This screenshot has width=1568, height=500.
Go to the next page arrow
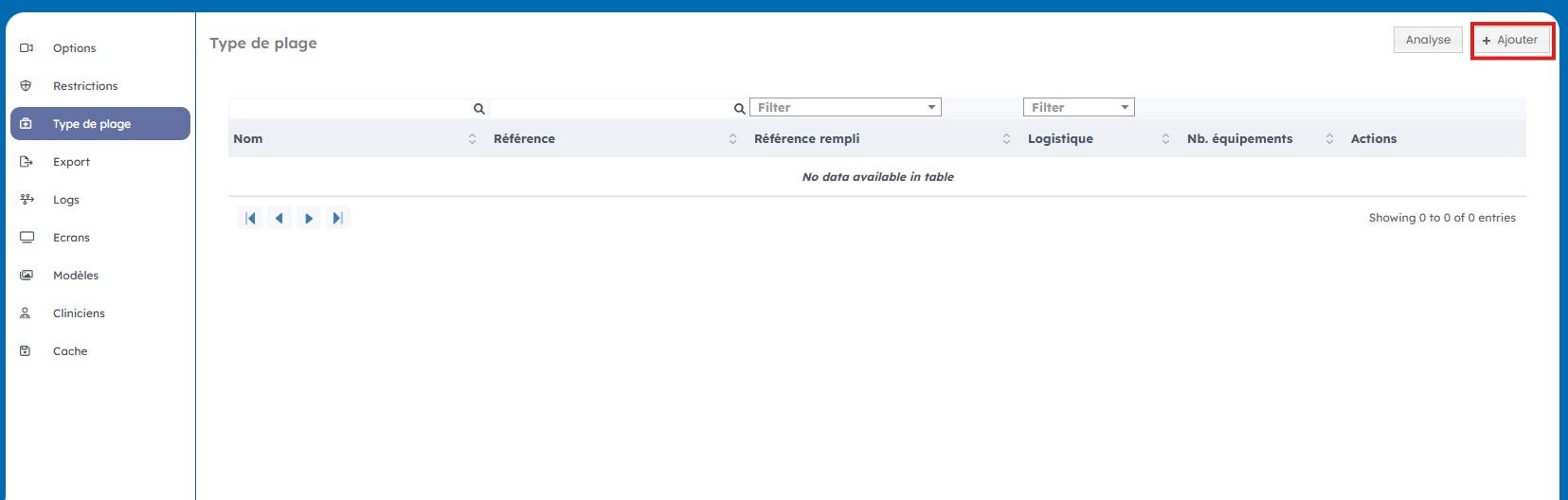pyautogui.click(x=309, y=219)
